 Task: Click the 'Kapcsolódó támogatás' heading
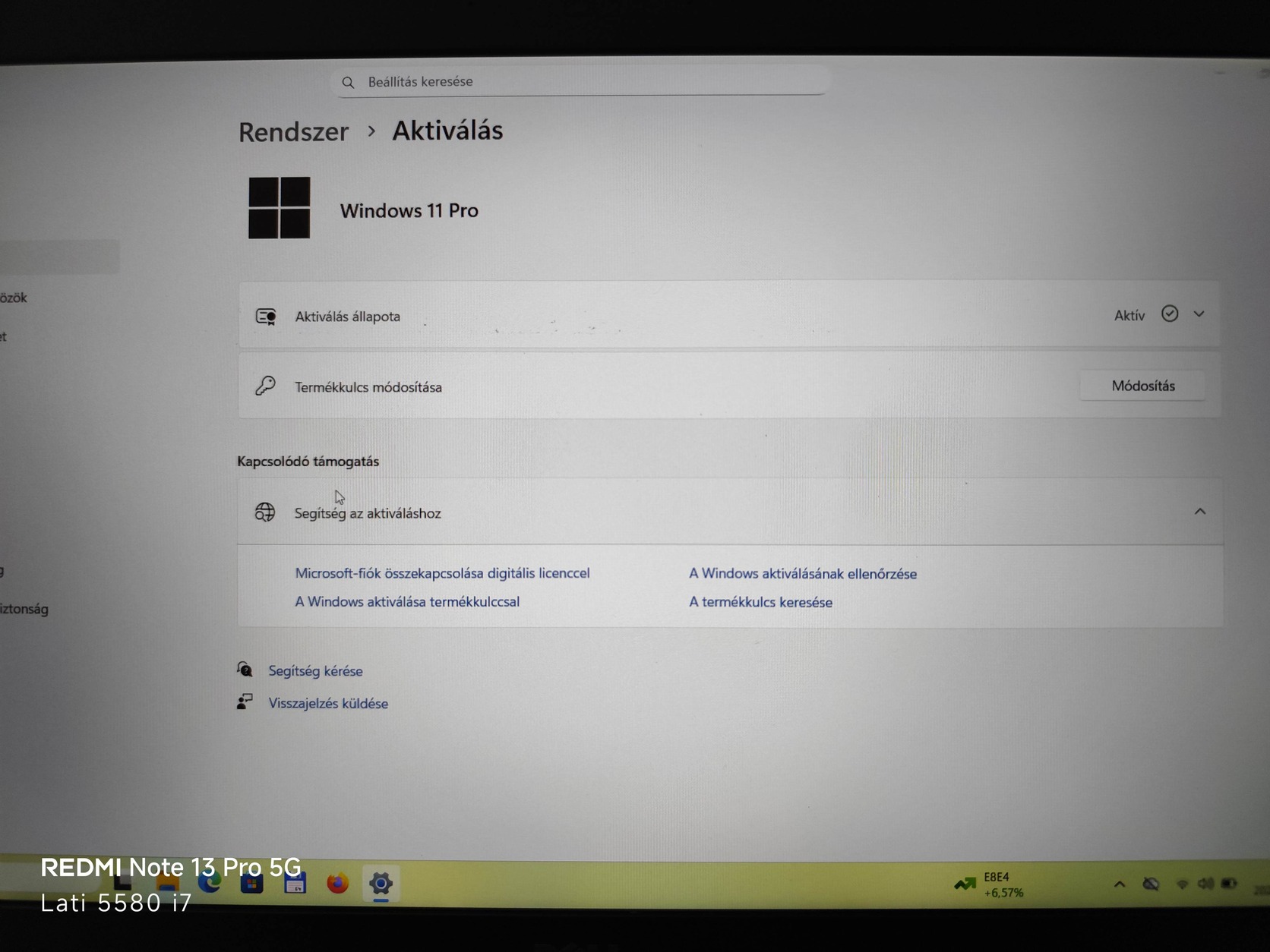308,462
